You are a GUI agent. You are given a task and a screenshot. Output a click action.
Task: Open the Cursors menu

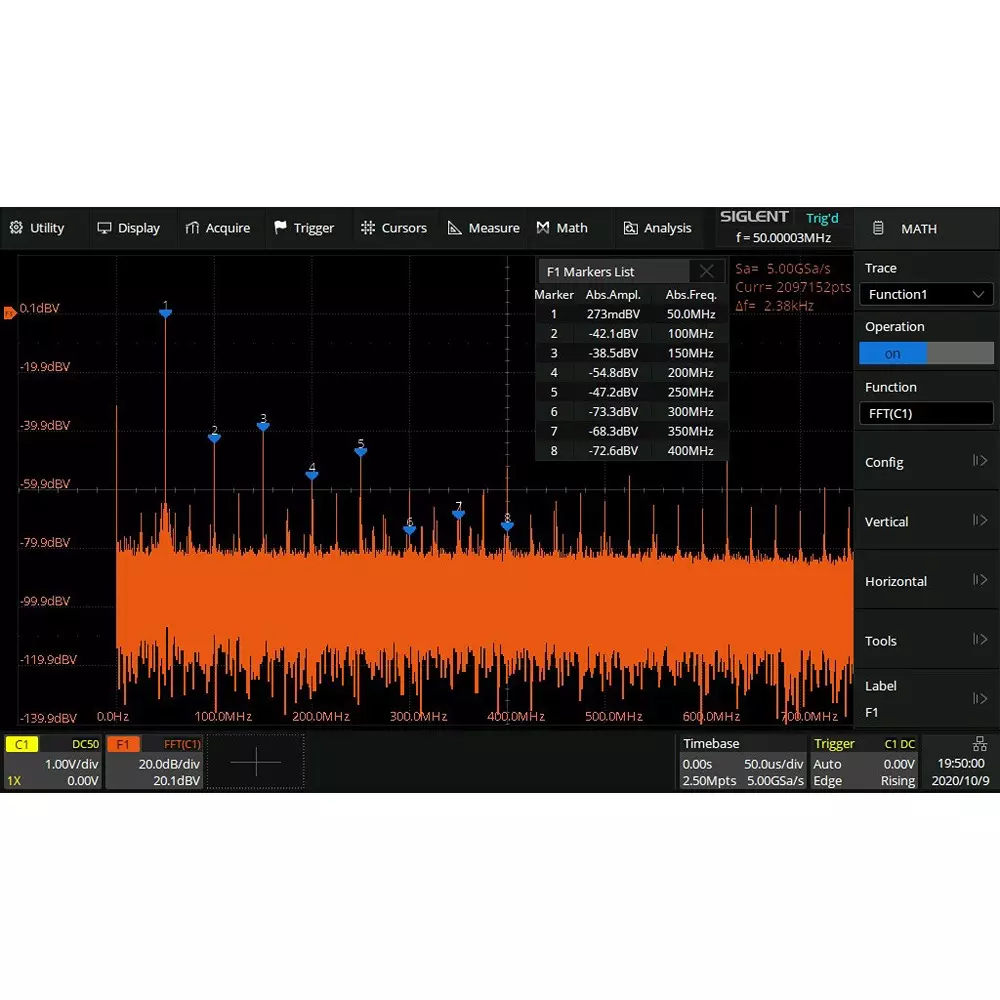(x=393, y=228)
